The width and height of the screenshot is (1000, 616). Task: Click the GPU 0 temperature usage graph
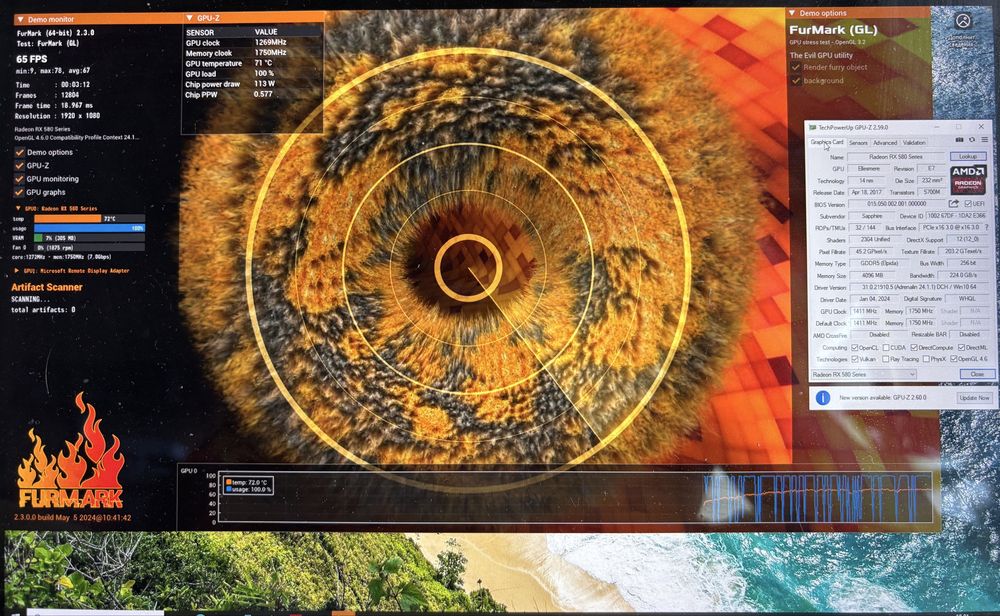(x=574, y=498)
